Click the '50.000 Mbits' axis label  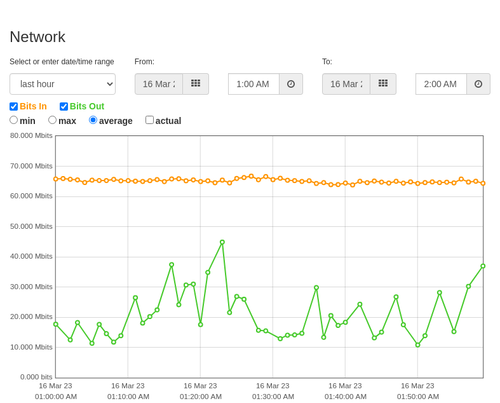[31, 227]
